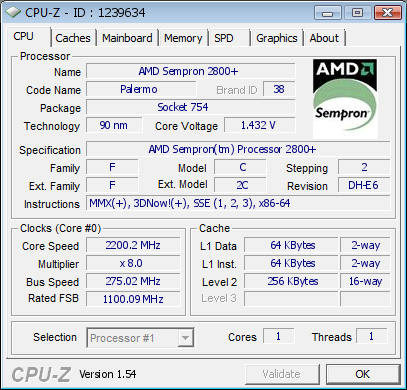
Task: Maximize the CPU-Z window
Action: click(x=357, y=13)
